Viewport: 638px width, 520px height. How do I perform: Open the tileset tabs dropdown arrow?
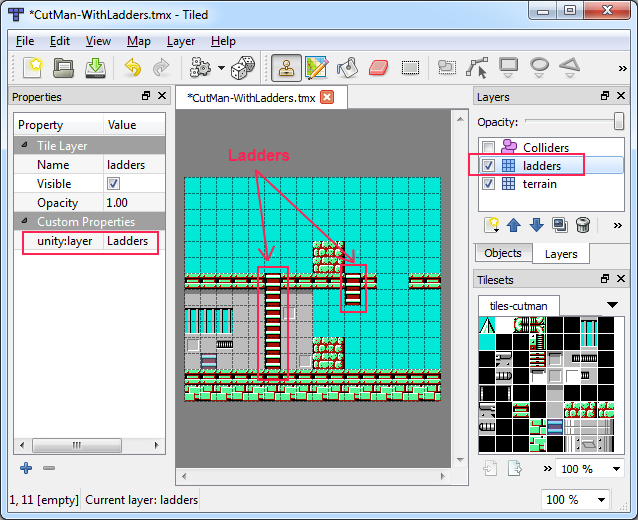point(612,305)
